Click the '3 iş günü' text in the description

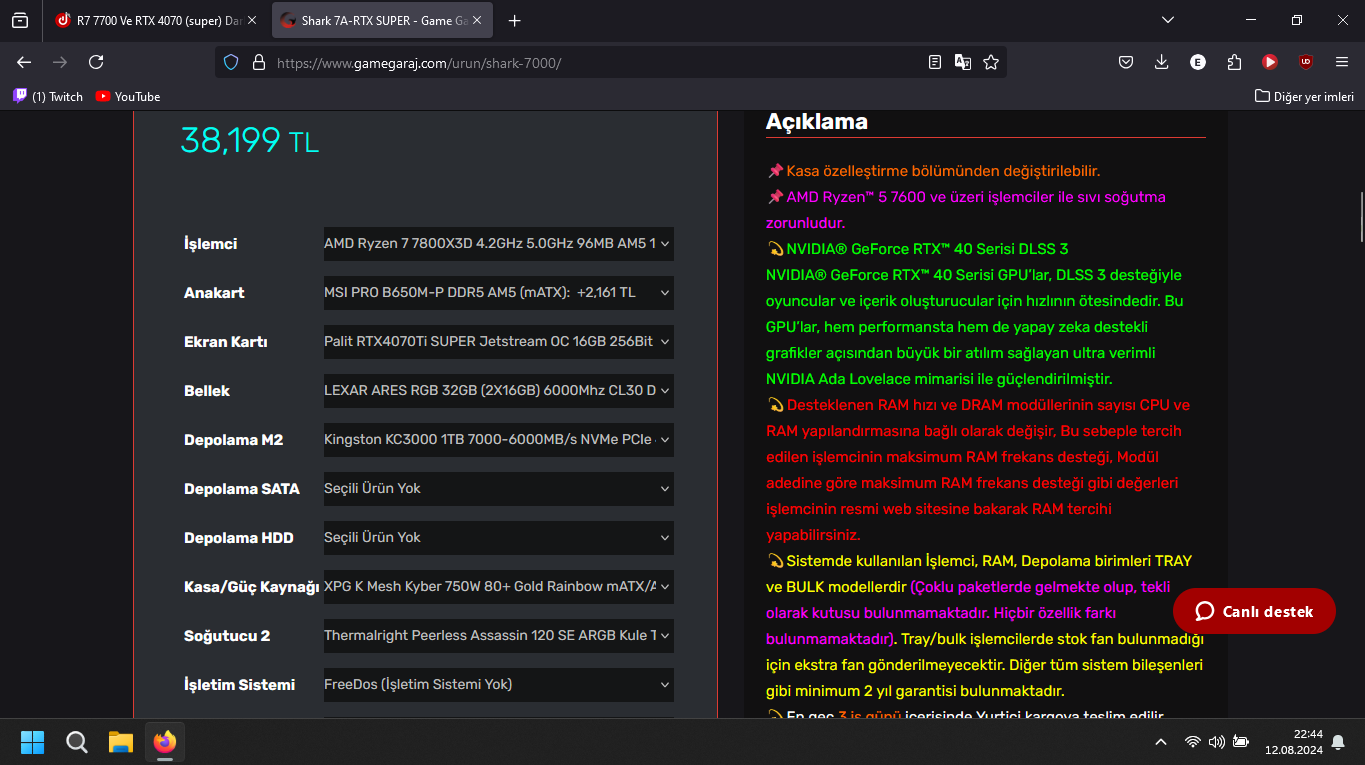(869, 716)
